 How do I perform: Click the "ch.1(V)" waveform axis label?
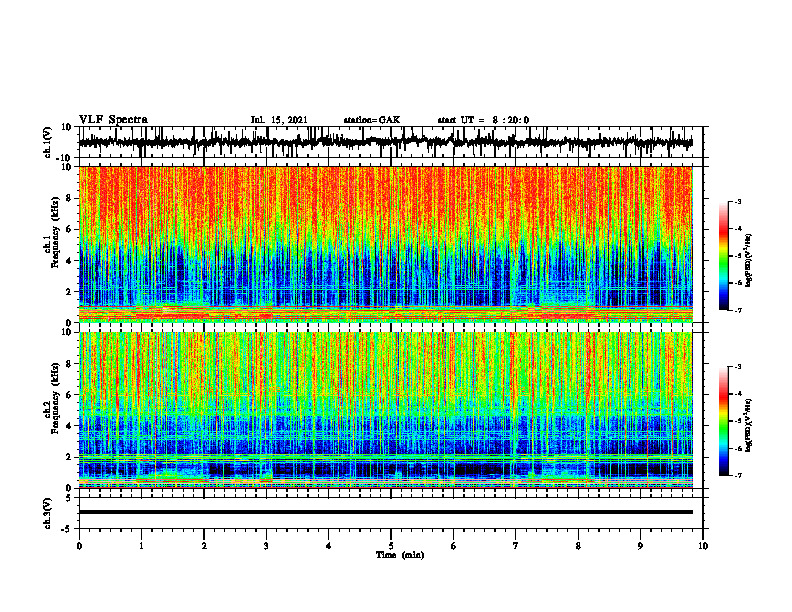tap(48, 142)
